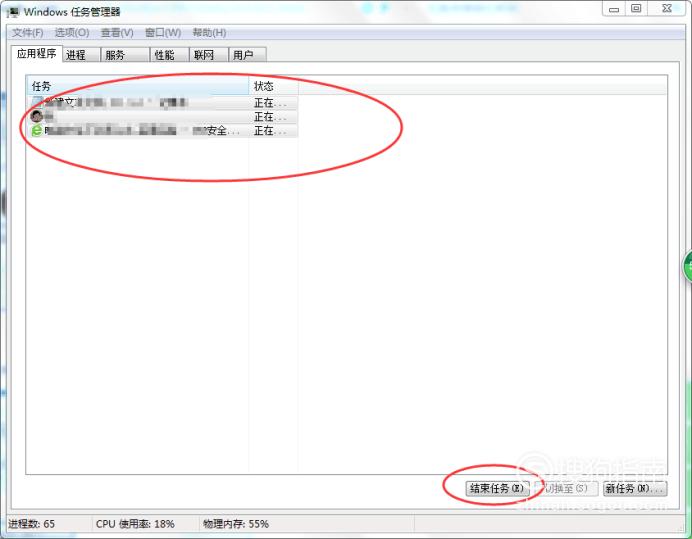Select the 应用程序 tab

coord(37,53)
